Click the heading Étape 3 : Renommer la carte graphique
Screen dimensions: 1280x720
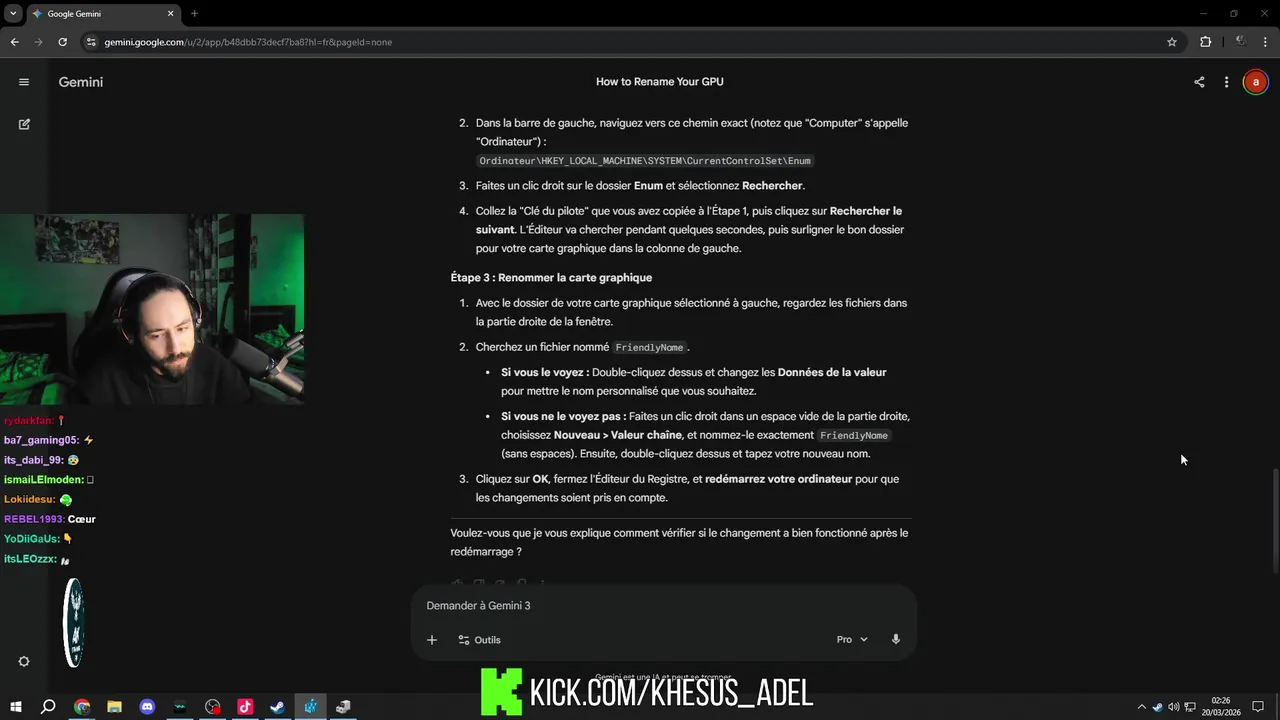pyautogui.click(x=551, y=278)
